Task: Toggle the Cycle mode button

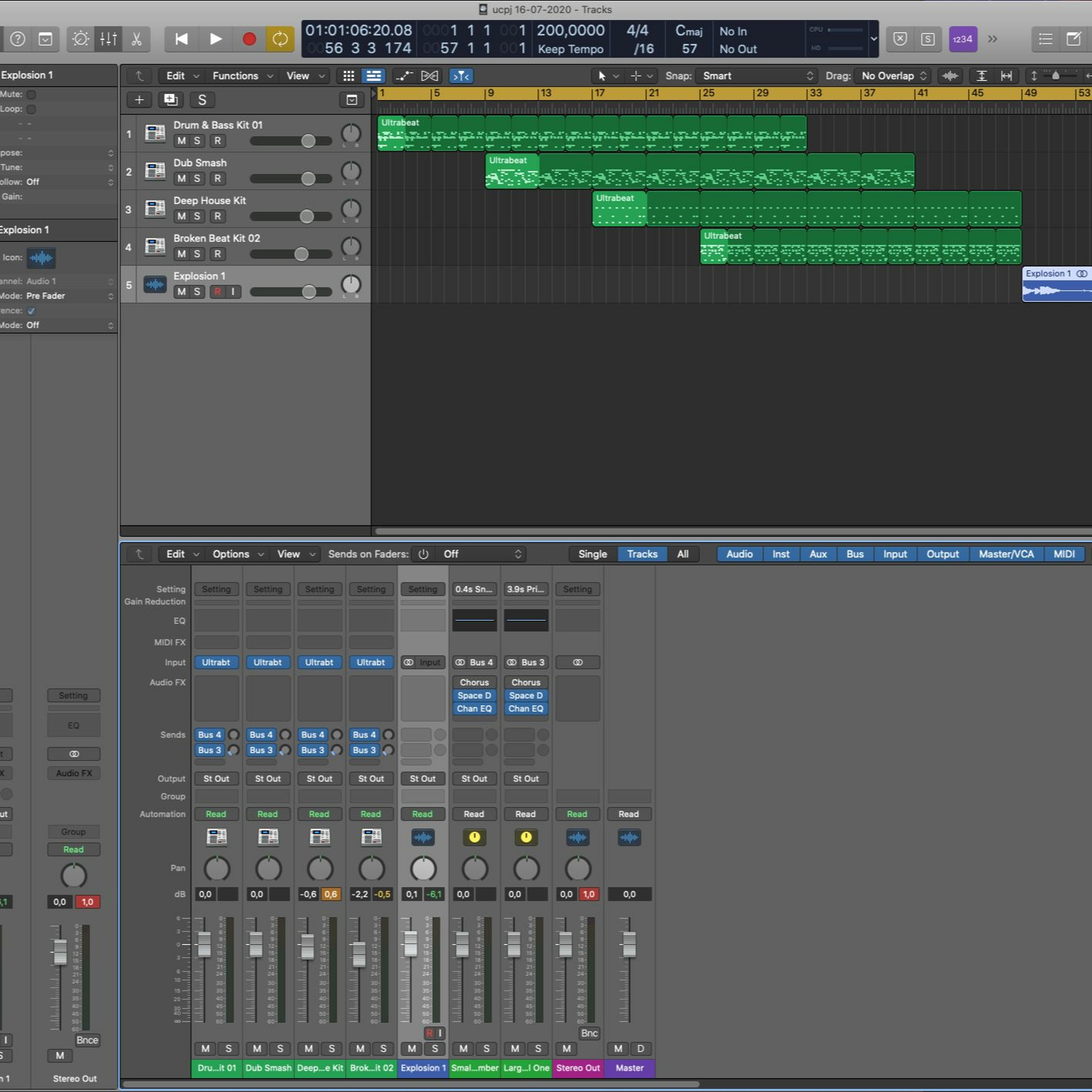Action: 280,39
